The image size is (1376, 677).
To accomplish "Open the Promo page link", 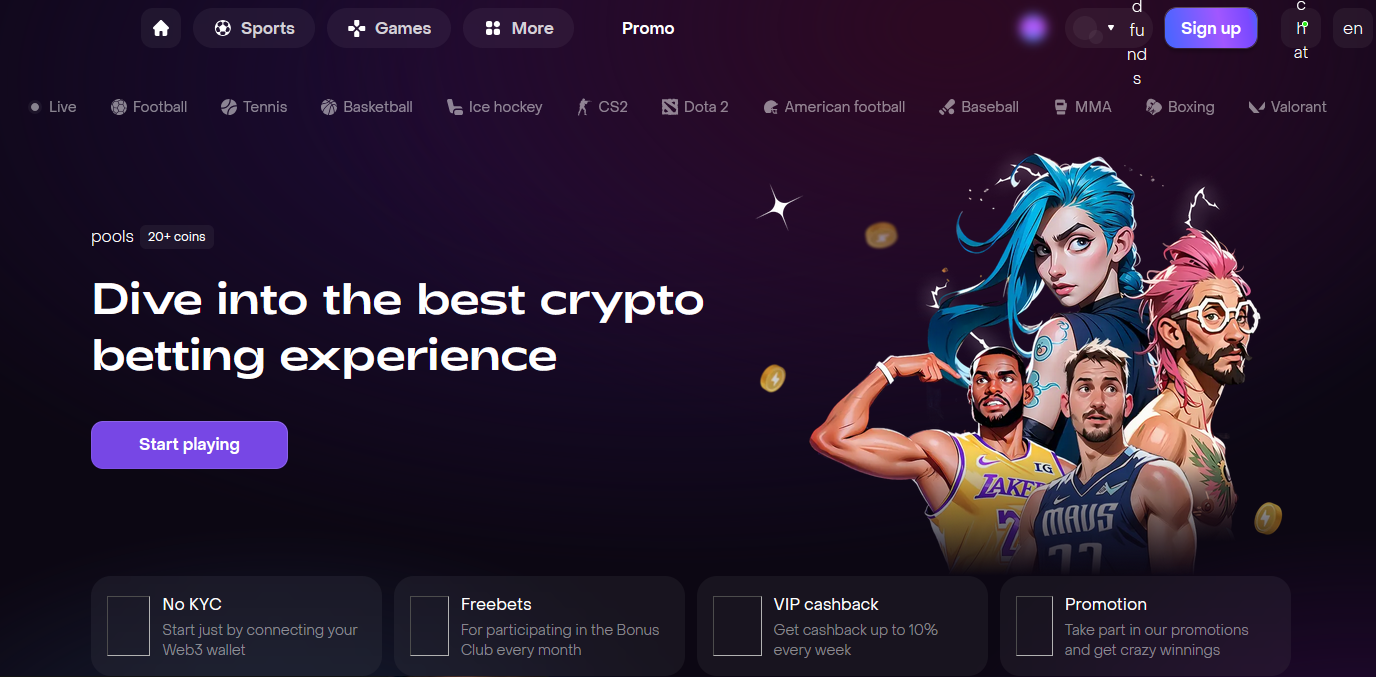I will pyautogui.click(x=648, y=28).
